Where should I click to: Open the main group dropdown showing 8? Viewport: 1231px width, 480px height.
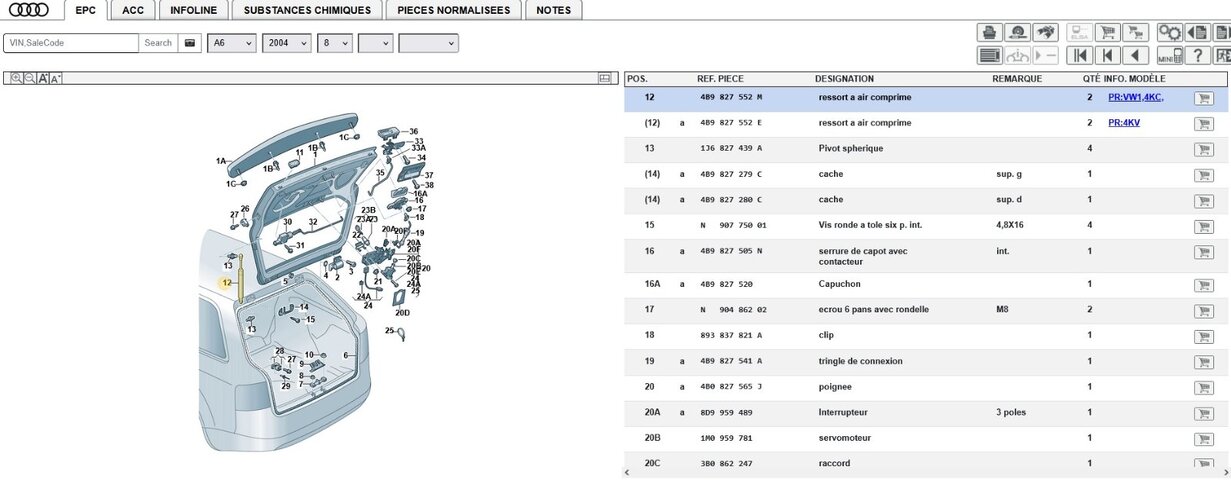(x=334, y=43)
